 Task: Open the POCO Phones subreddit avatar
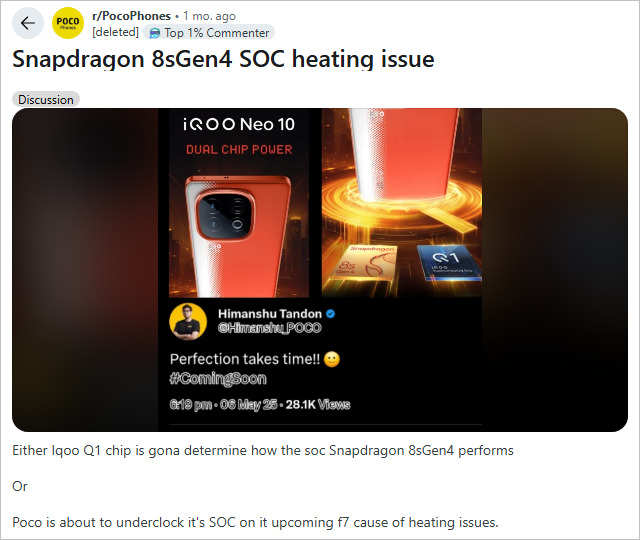point(68,23)
